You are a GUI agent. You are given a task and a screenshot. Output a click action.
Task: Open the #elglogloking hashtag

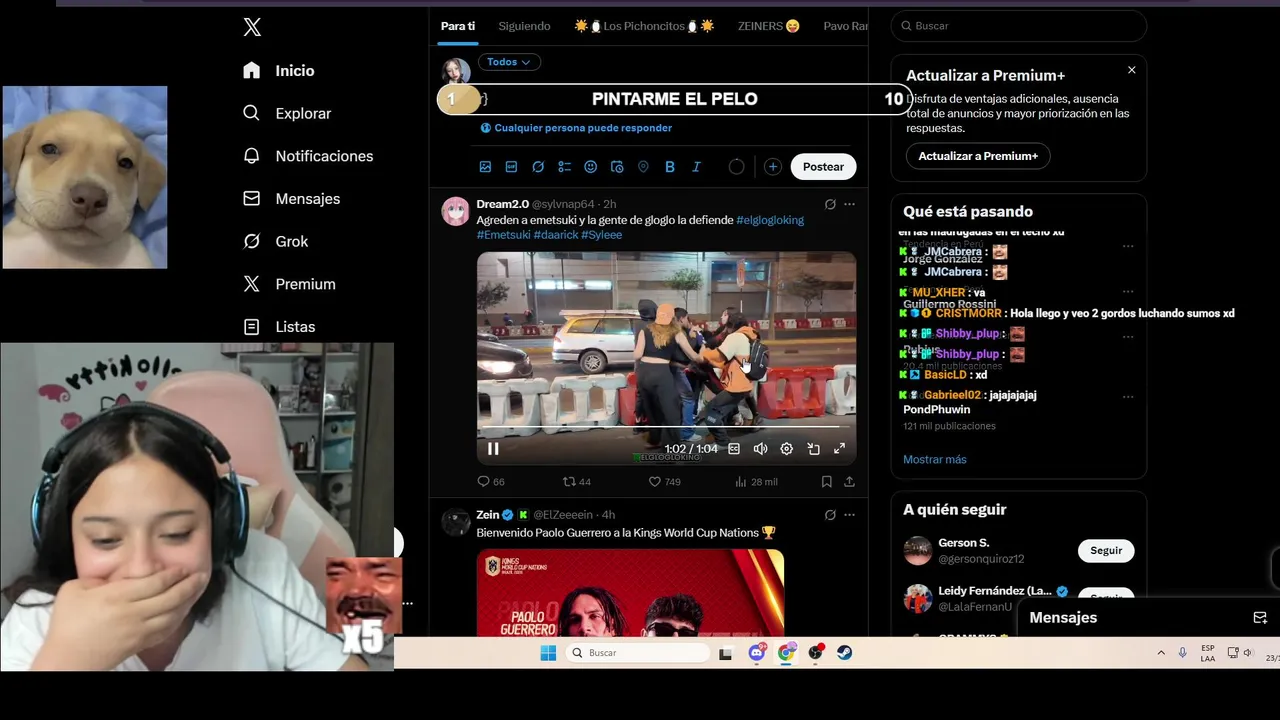click(770, 220)
